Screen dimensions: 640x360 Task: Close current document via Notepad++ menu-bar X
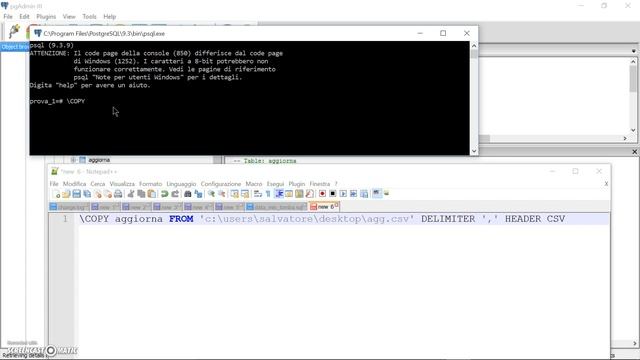coord(606,184)
